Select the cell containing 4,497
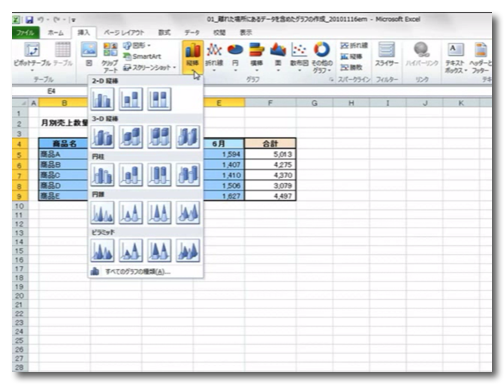504x384 pixels. point(270,196)
